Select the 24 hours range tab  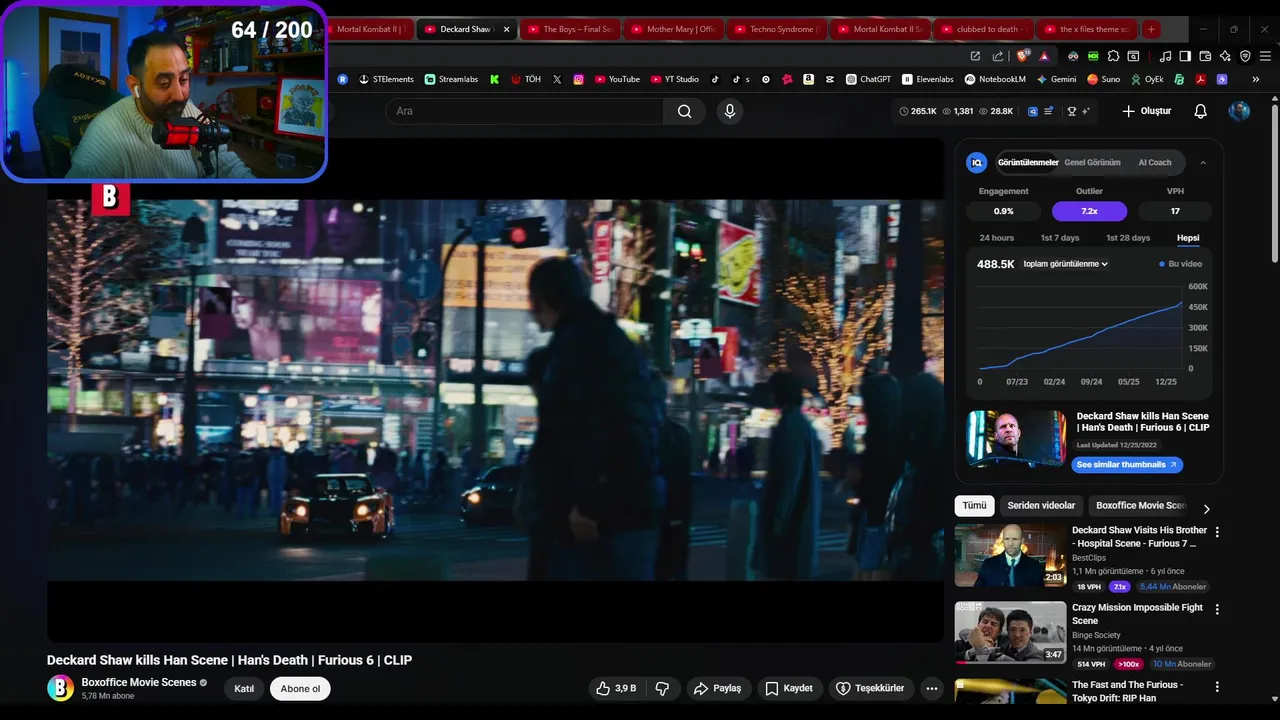click(x=996, y=238)
